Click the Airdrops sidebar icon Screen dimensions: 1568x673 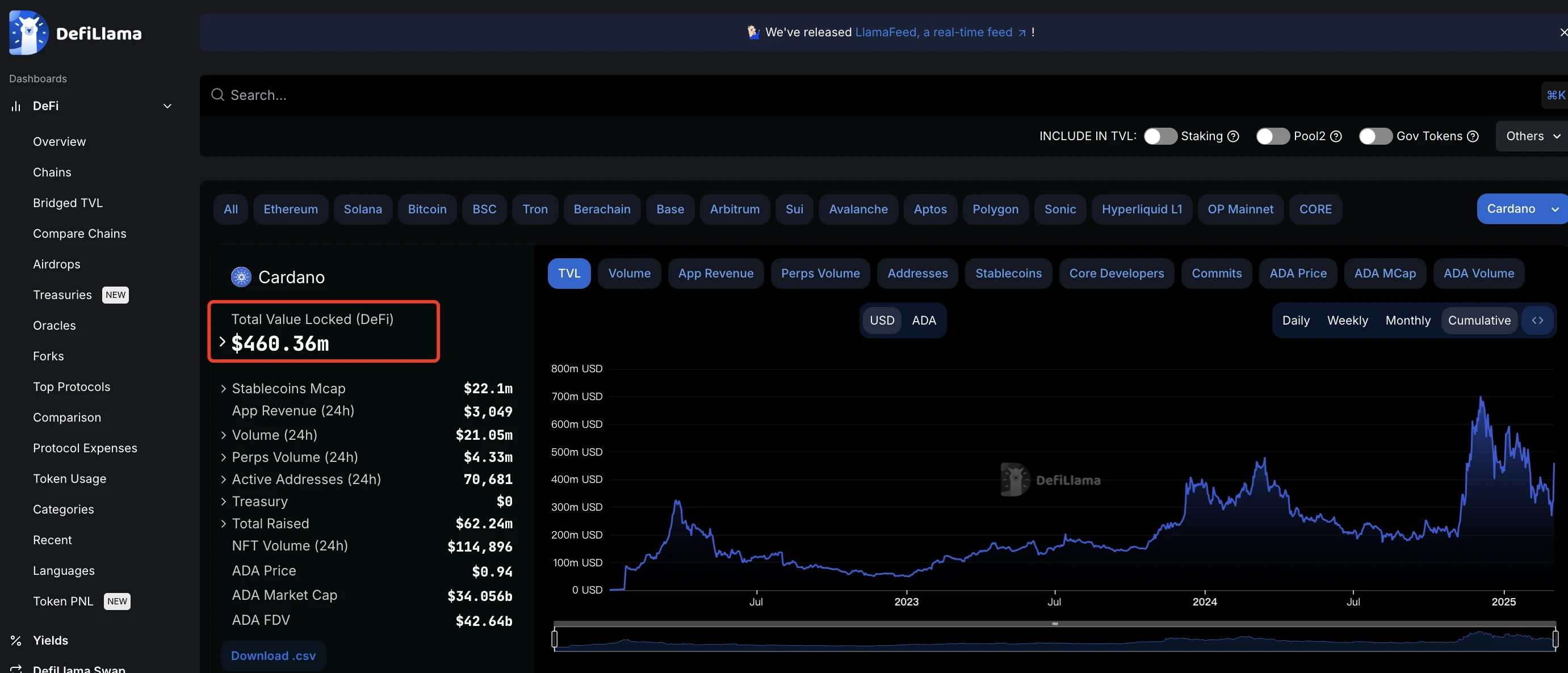pos(56,264)
